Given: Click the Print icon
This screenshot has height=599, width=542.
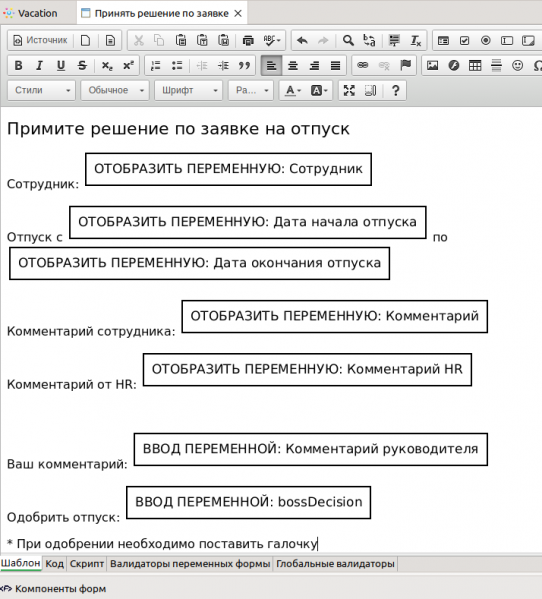Looking at the screenshot, I should pyautogui.click(x=248, y=40).
